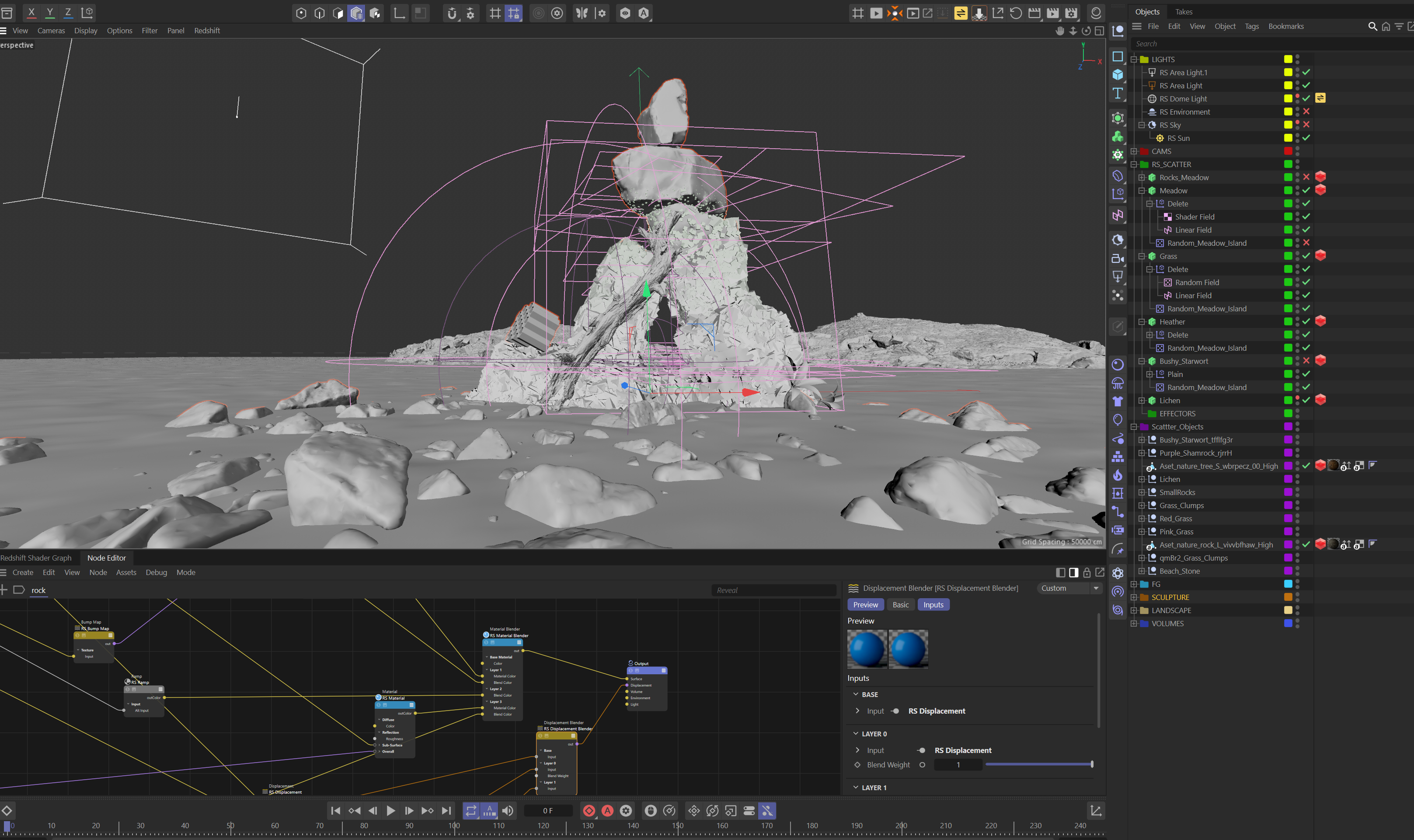Toggle RS Sun enable checkmark
Viewport: 1414px width, 840px height.
1306,138
